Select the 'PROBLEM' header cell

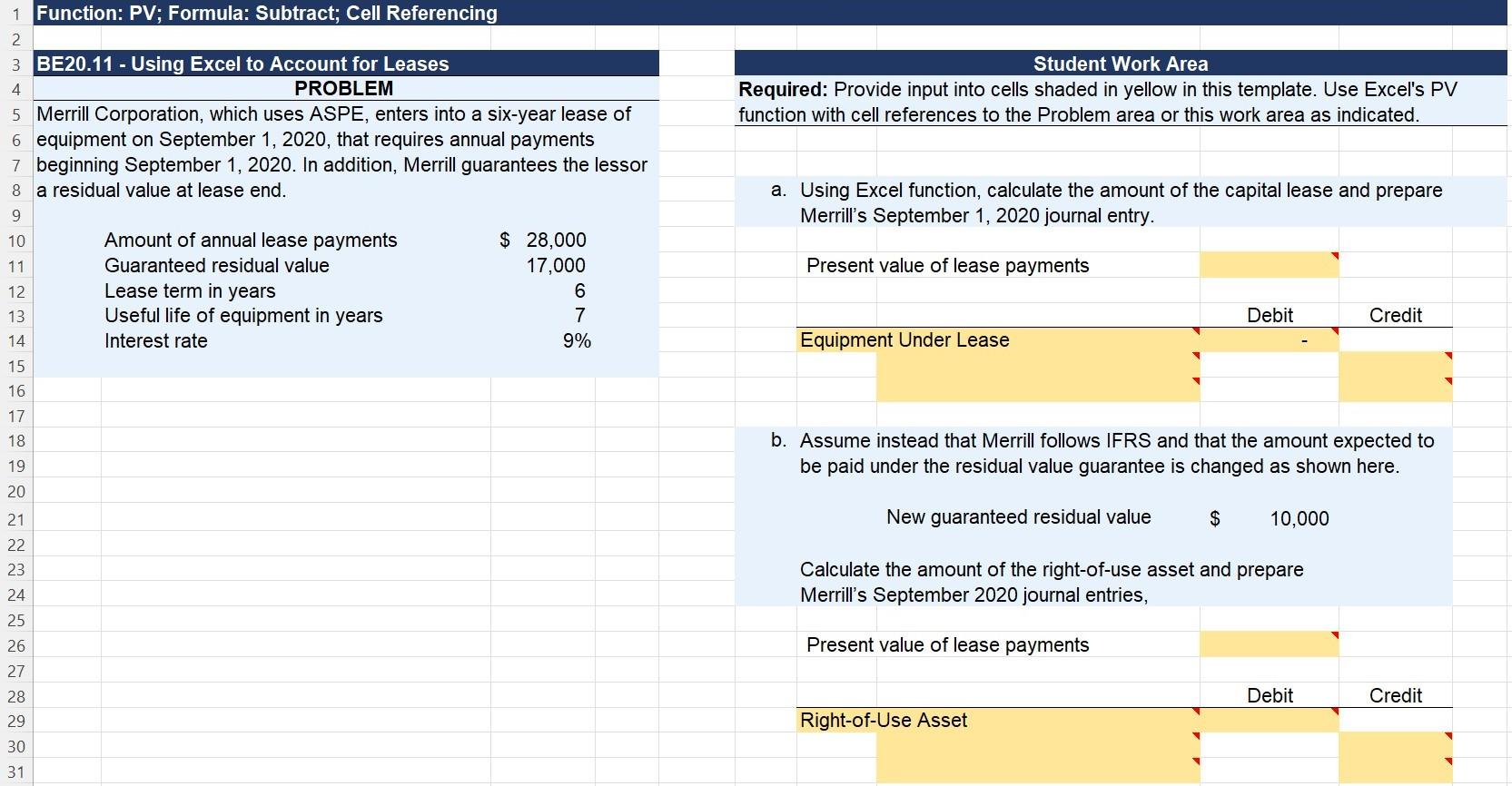click(x=344, y=88)
